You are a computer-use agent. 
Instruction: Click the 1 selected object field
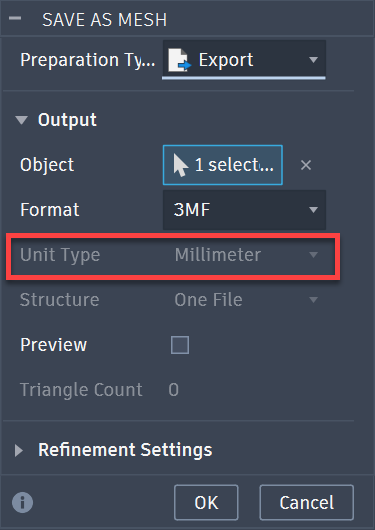pyautogui.click(x=222, y=165)
